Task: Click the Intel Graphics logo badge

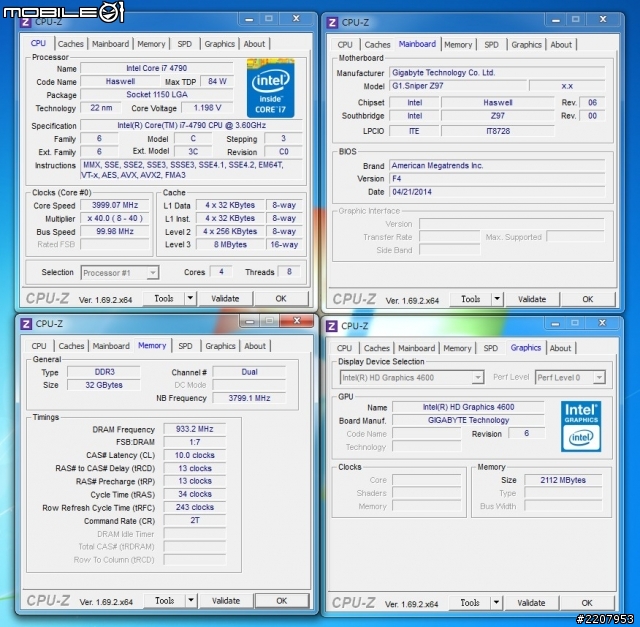Action: pyautogui.click(x=581, y=426)
